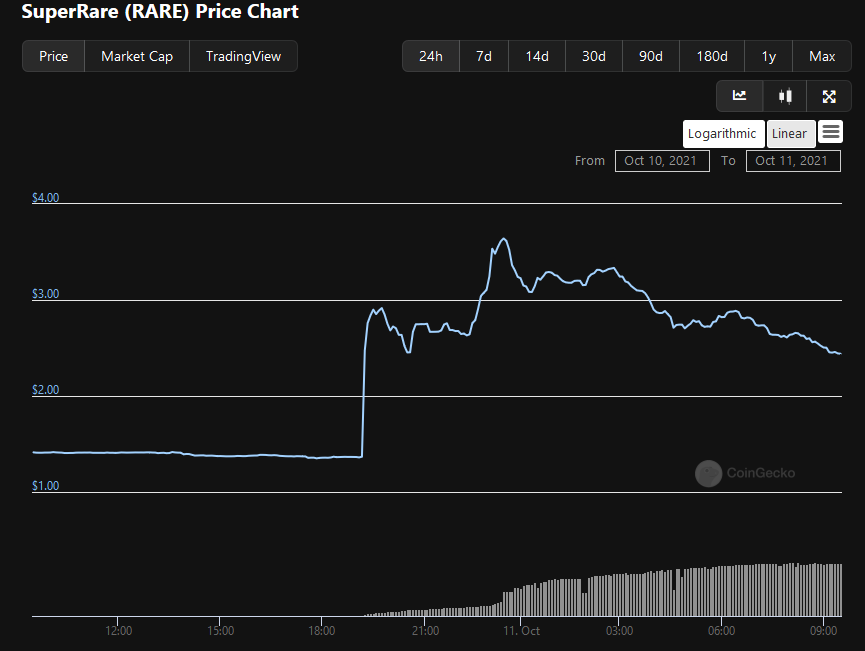The height and width of the screenshot is (651, 865).
Task: Show the 7d price range
Action: pyautogui.click(x=484, y=56)
